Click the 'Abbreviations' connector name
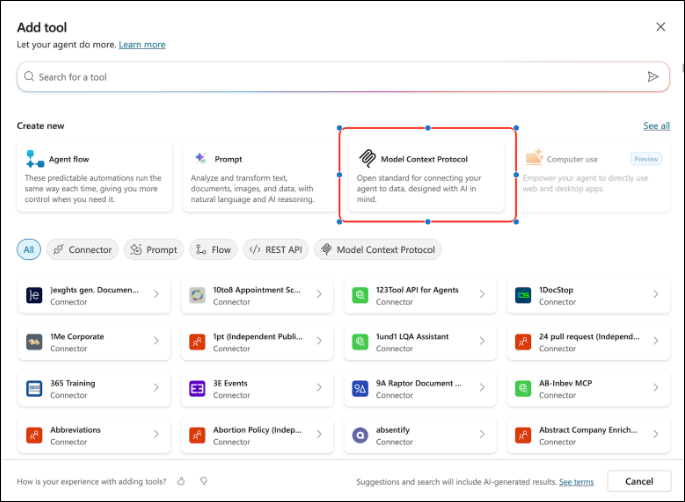This screenshot has height=502, width=685. (76, 430)
